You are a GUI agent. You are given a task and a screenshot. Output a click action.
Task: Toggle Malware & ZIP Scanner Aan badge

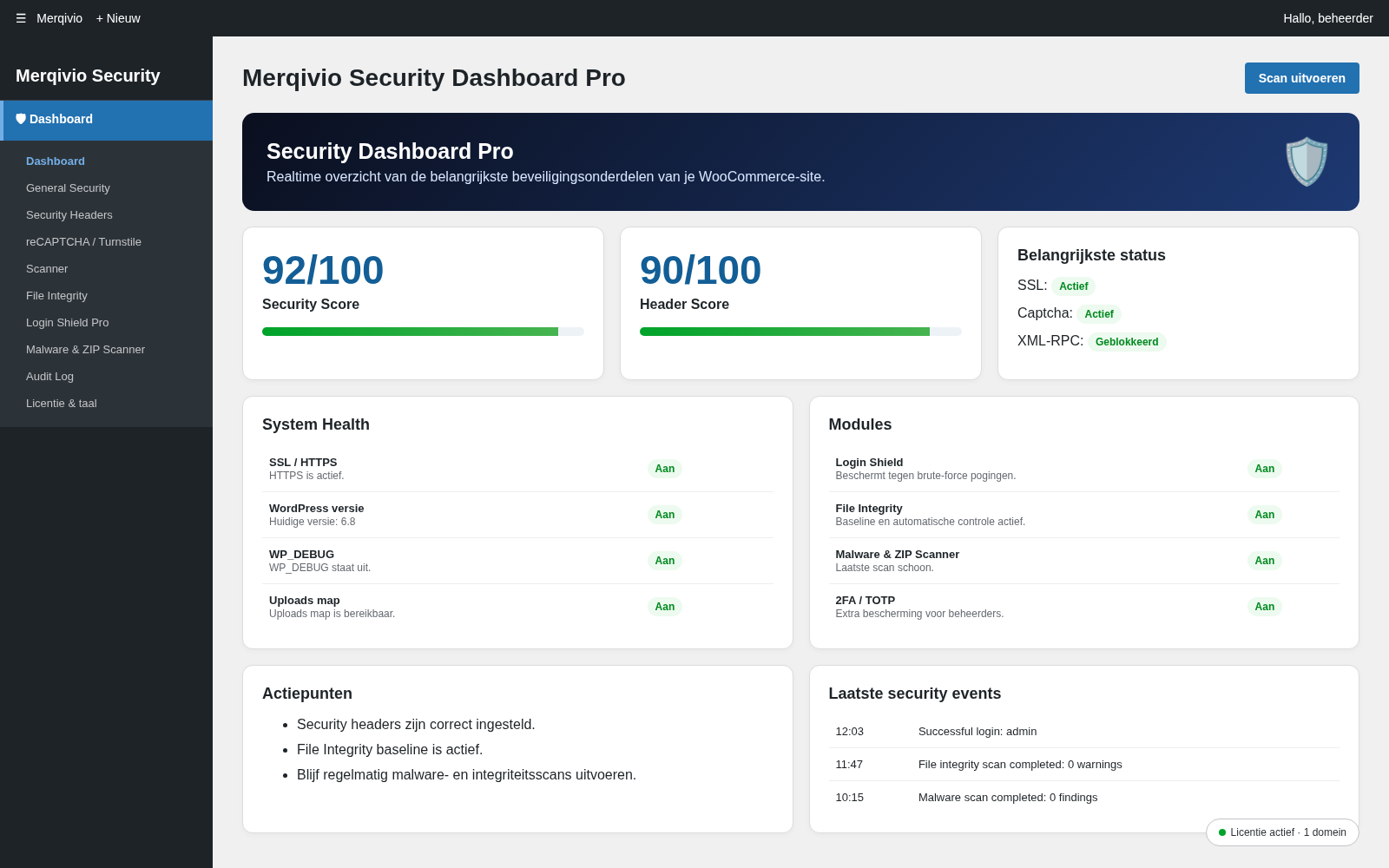point(1264,561)
